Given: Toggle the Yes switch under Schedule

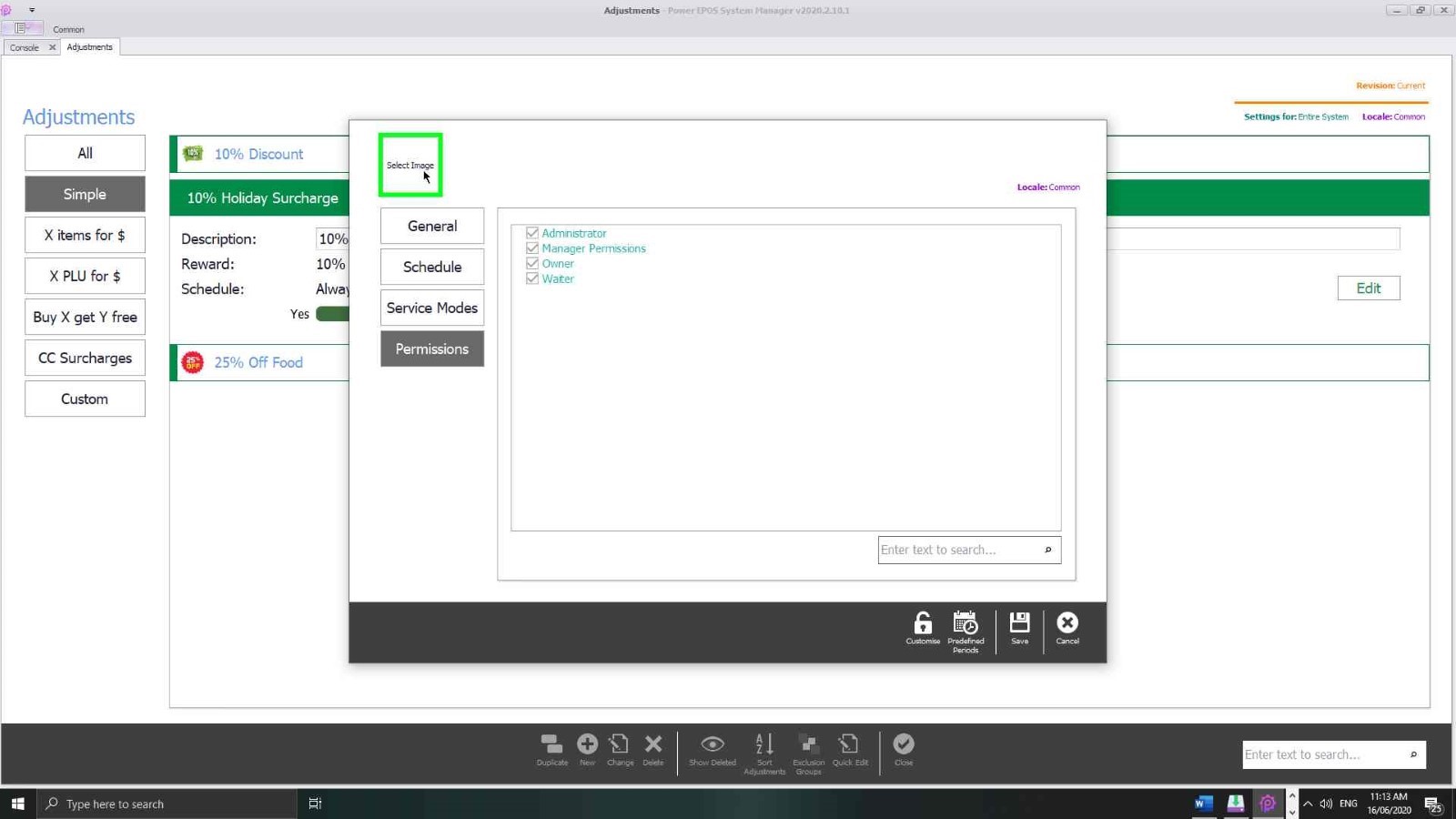Looking at the screenshot, I should coord(332,314).
